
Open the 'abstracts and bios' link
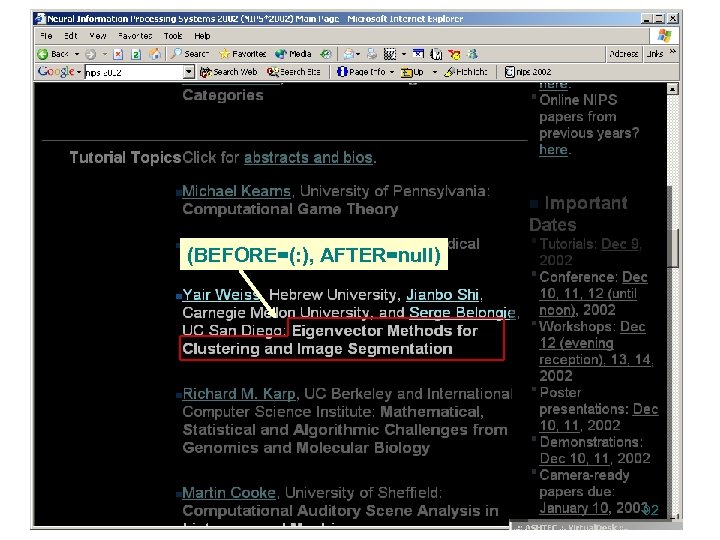308,158
